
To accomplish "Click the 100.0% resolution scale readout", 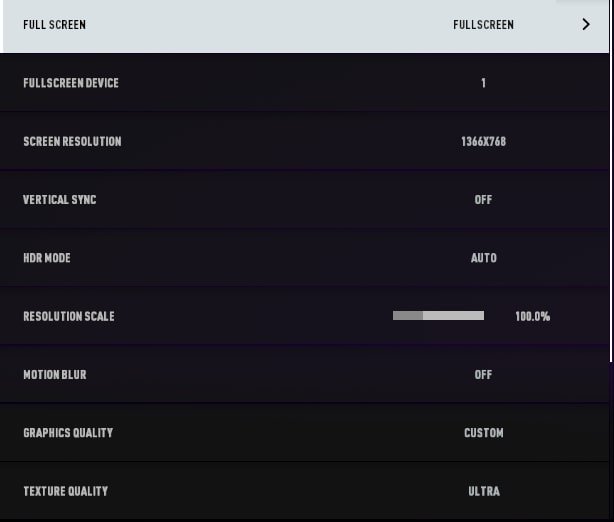I will point(532,317).
